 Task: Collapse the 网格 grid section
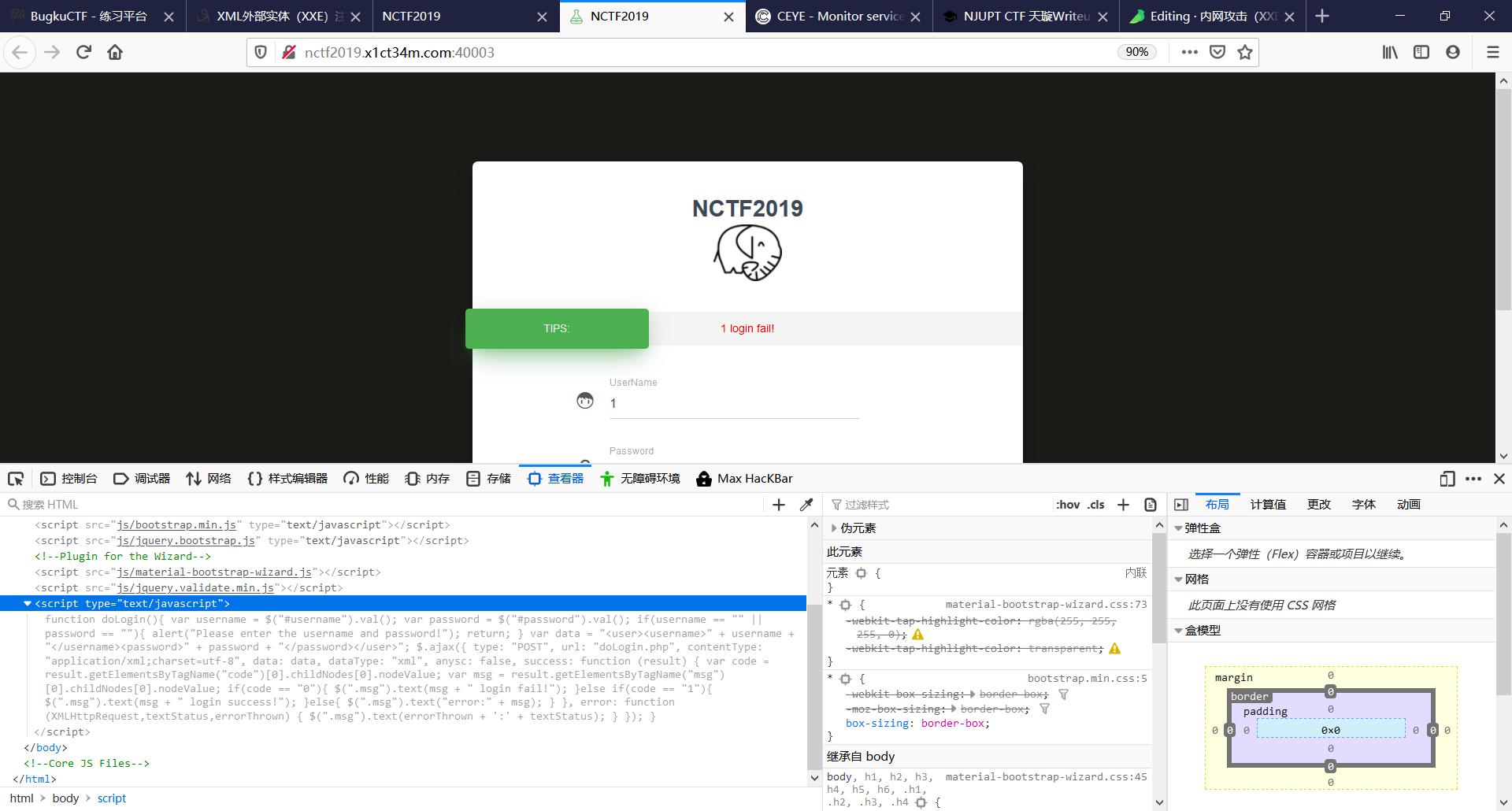(x=1178, y=580)
